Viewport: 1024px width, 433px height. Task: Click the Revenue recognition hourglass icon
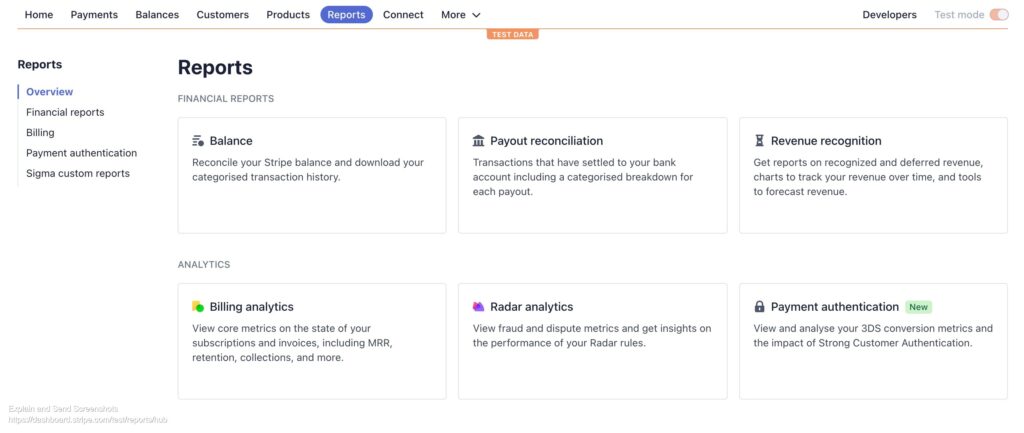click(759, 141)
